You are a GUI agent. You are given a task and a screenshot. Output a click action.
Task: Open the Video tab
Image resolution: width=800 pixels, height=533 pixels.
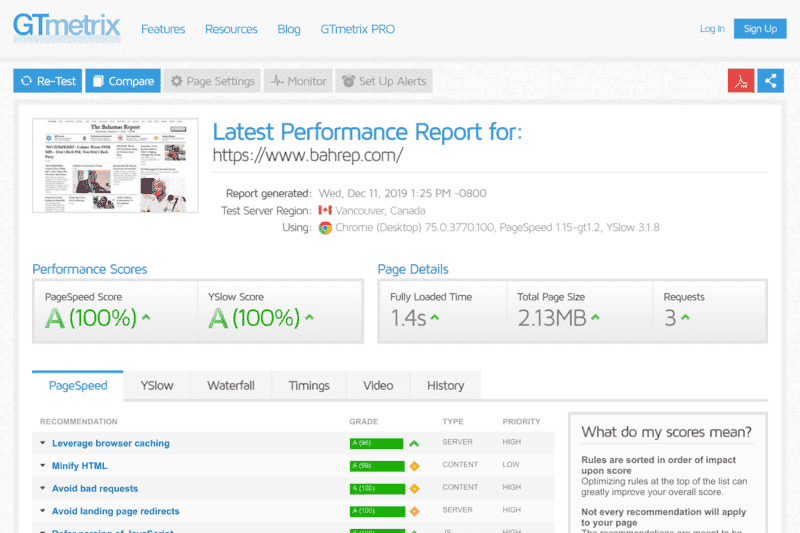pos(378,386)
